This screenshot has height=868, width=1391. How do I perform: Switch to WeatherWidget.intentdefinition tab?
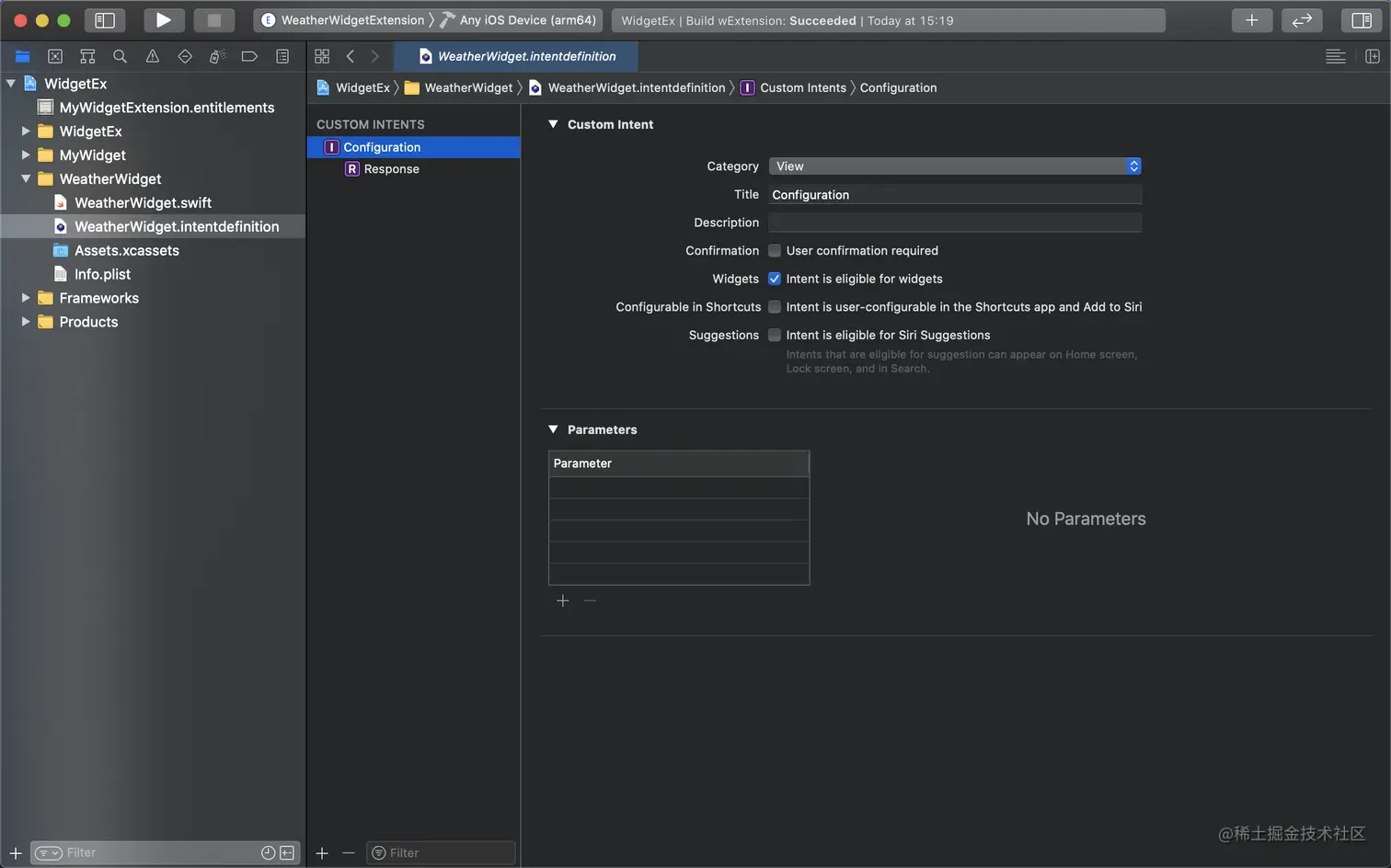coord(516,56)
